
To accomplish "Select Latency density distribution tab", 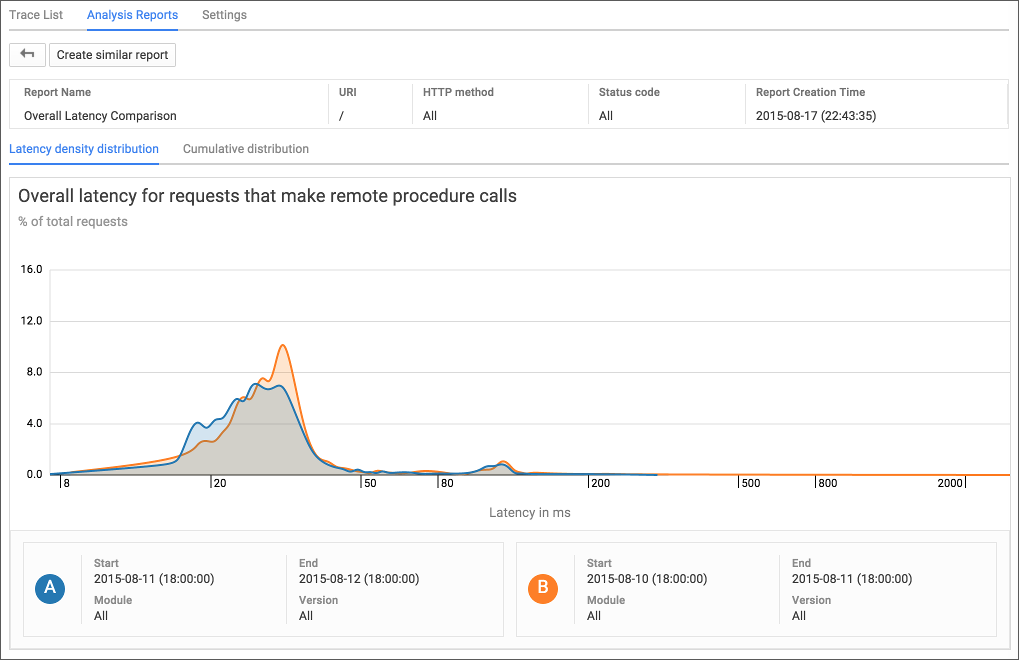I will (84, 149).
